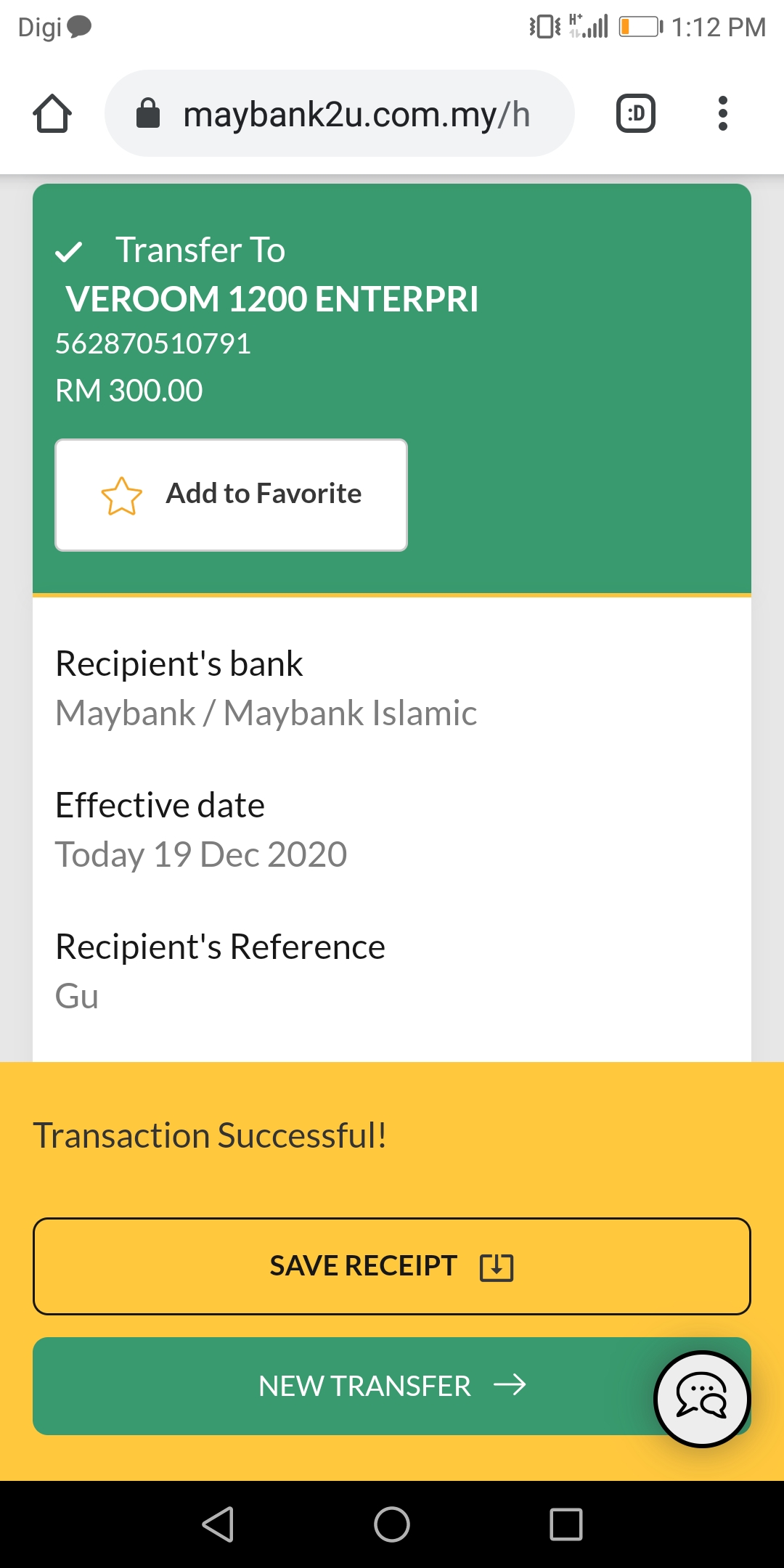This screenshot has width=784, height=1568.
Task: Open the Android recent apps square
Action: [x=566, y=1524]
